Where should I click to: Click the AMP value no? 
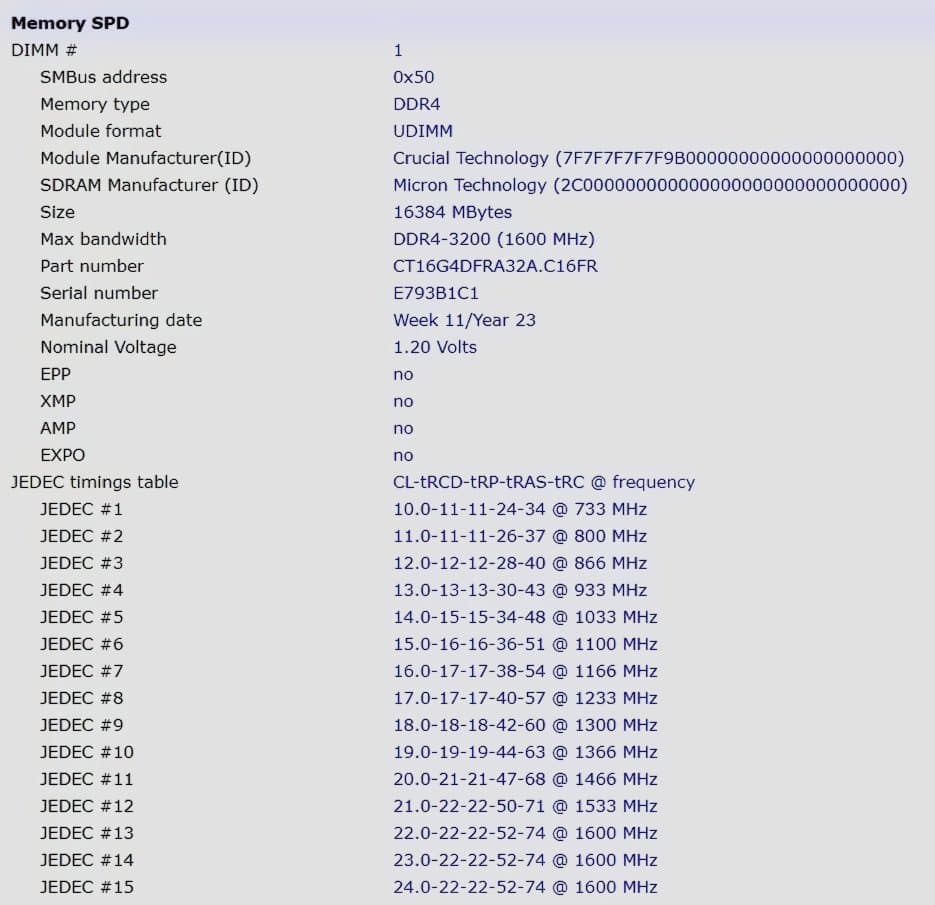coord(403,428)
